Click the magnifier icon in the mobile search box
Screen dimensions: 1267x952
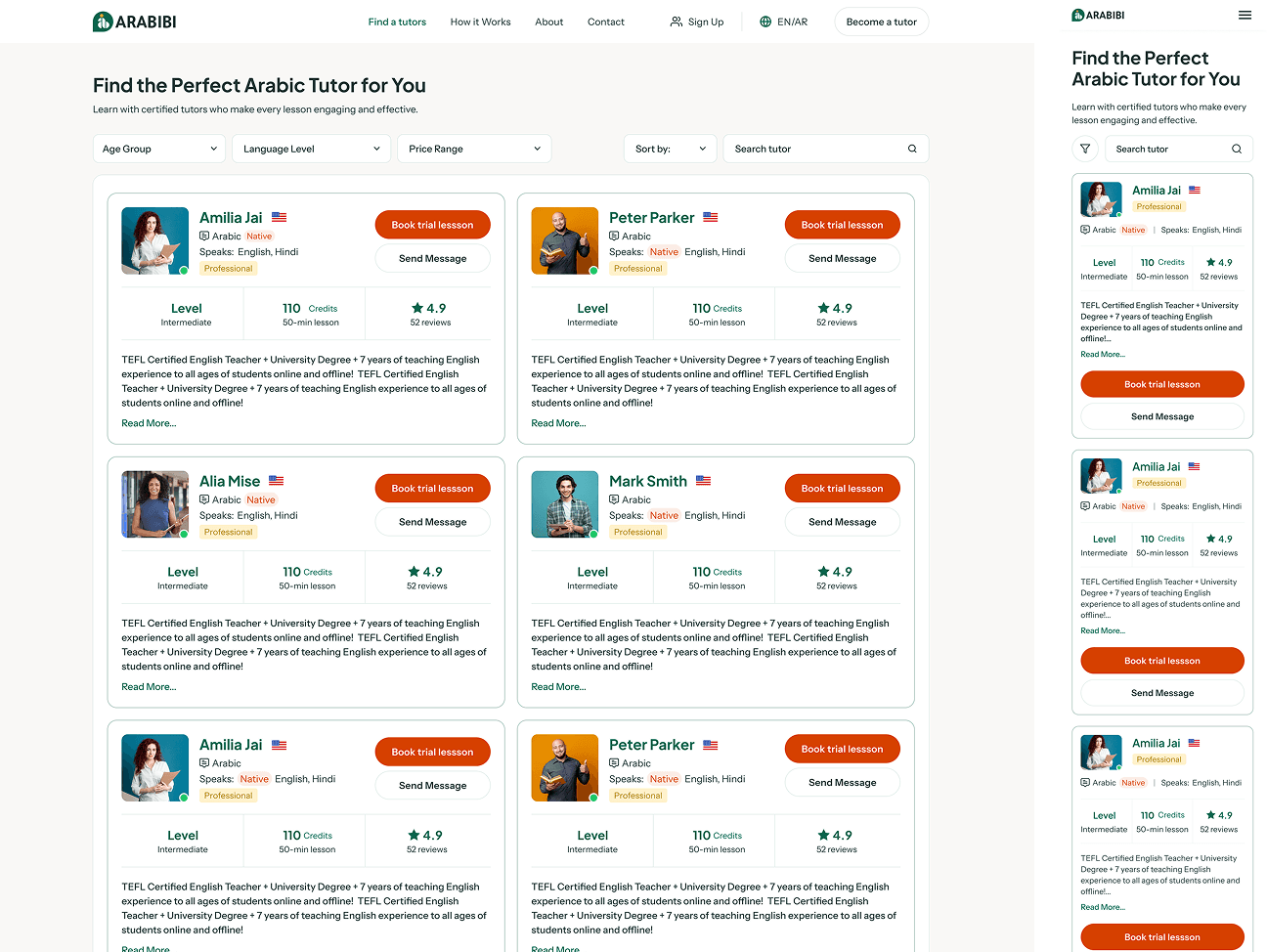(1237, 149)
